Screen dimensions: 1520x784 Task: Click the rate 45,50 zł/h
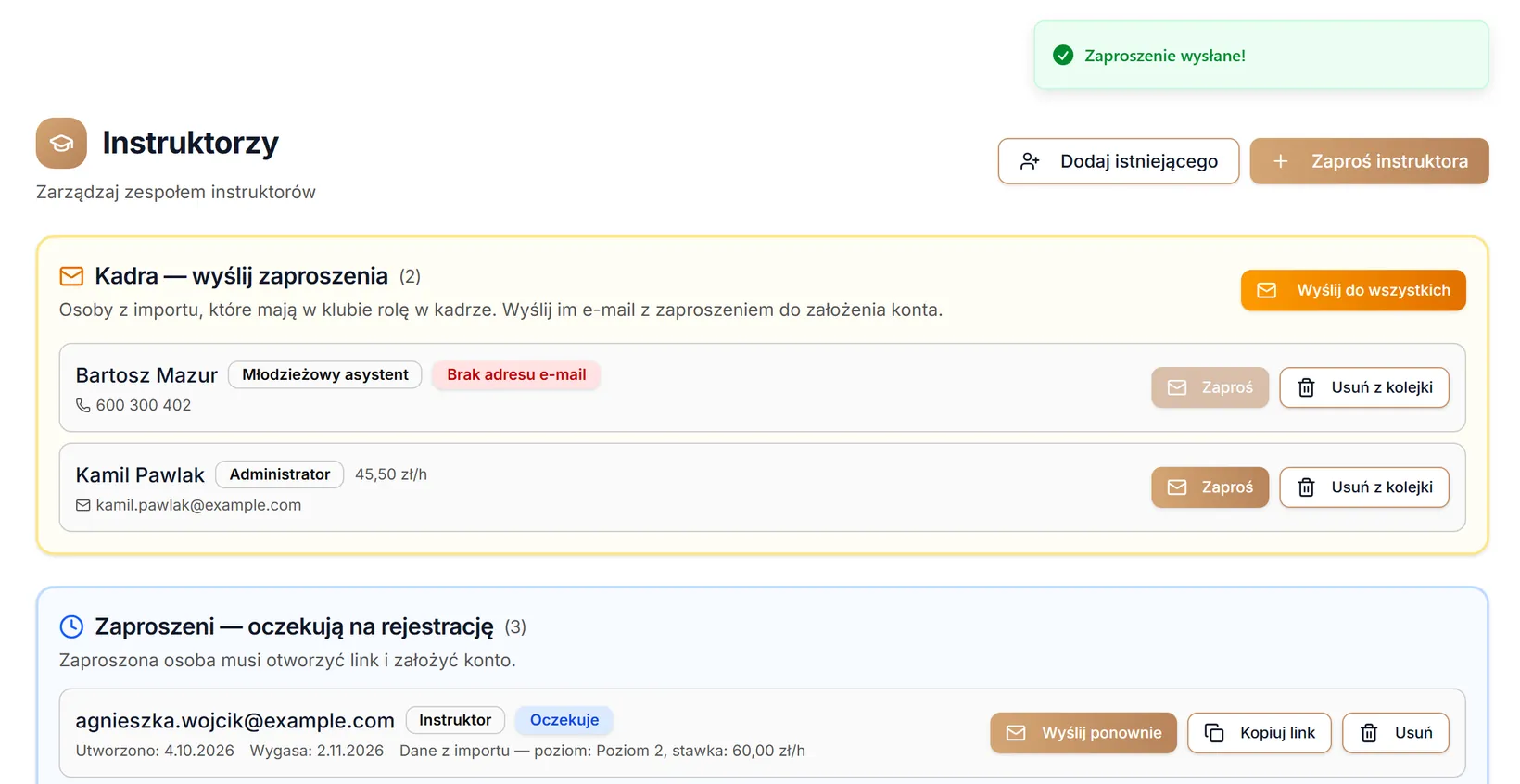pos(391,474)
